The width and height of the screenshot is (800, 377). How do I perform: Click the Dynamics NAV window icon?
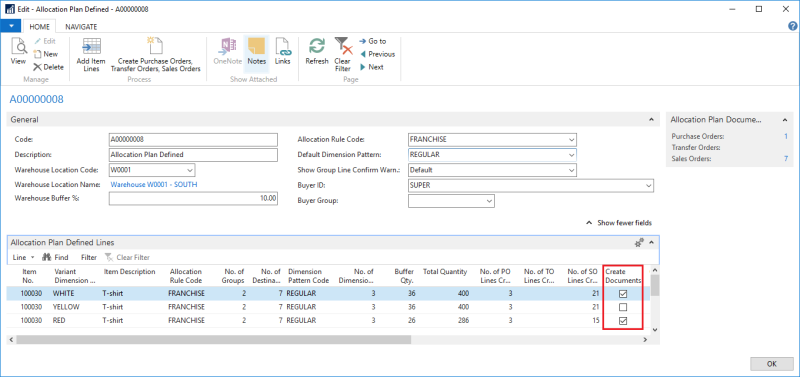[10, 9]
